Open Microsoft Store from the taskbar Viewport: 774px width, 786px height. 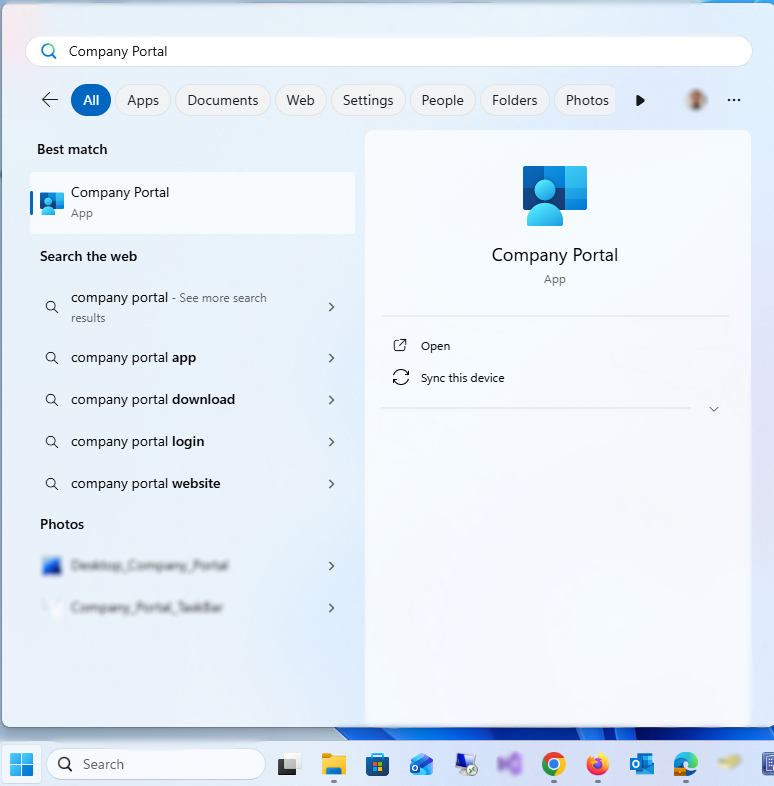click(x=377, y=764)
